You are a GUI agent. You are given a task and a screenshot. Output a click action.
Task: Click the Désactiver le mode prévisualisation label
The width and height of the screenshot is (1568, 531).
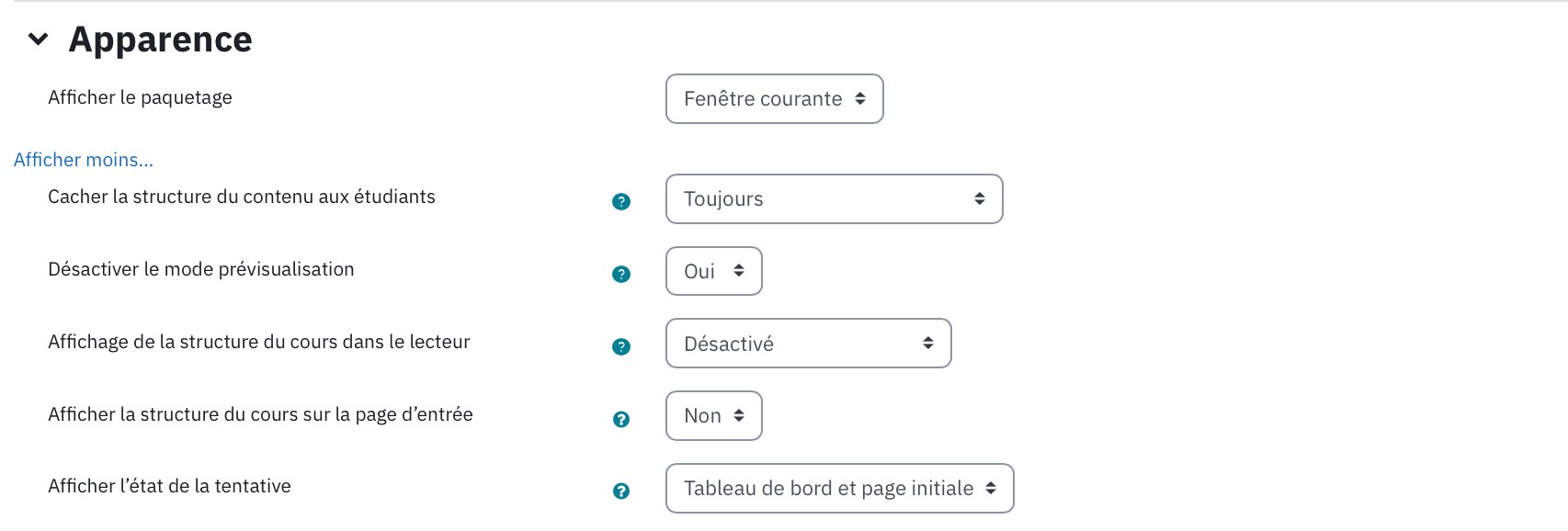tap(200, 269)
